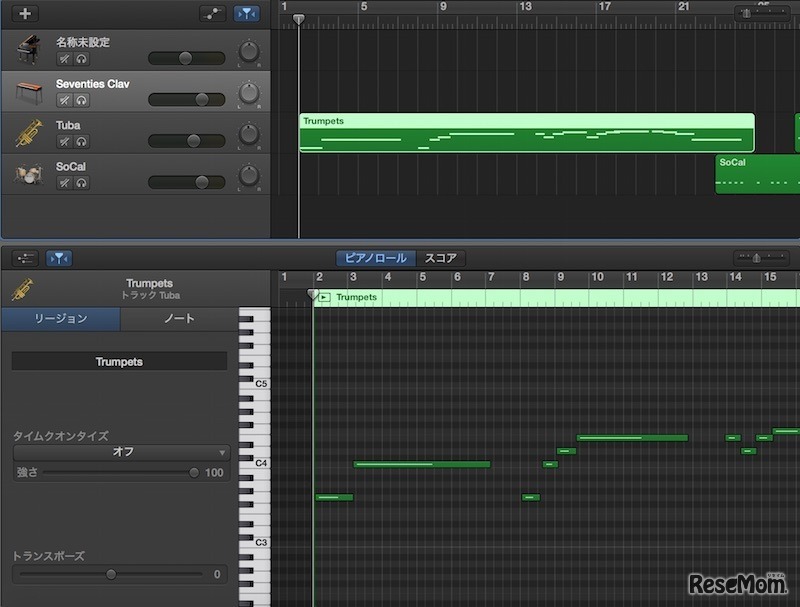This screenshot has height=607, width=800.
Task: Open the time quantize オフ dropdown
Action: [121, 452]
